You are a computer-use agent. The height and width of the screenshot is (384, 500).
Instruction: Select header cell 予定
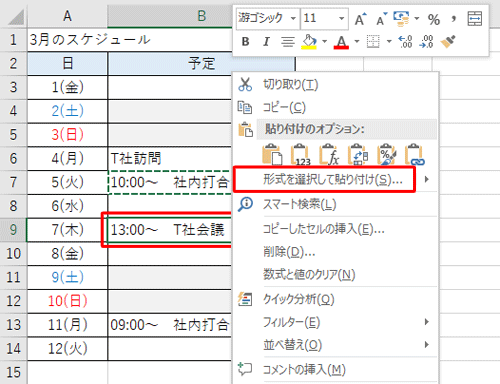coord(202,63)
